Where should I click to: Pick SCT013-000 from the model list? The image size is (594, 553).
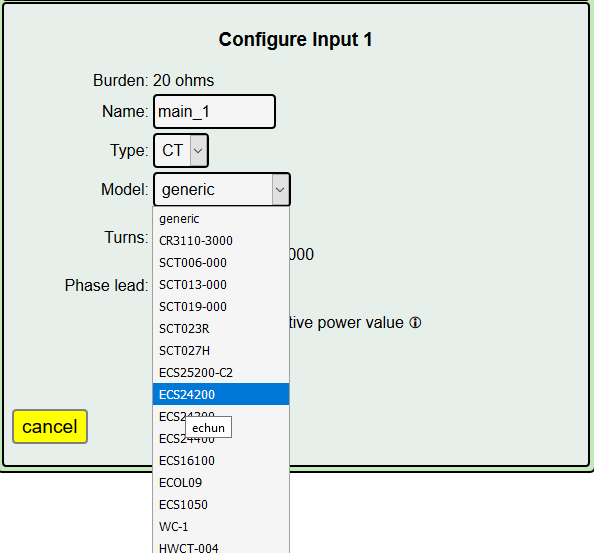pos(221,284)
